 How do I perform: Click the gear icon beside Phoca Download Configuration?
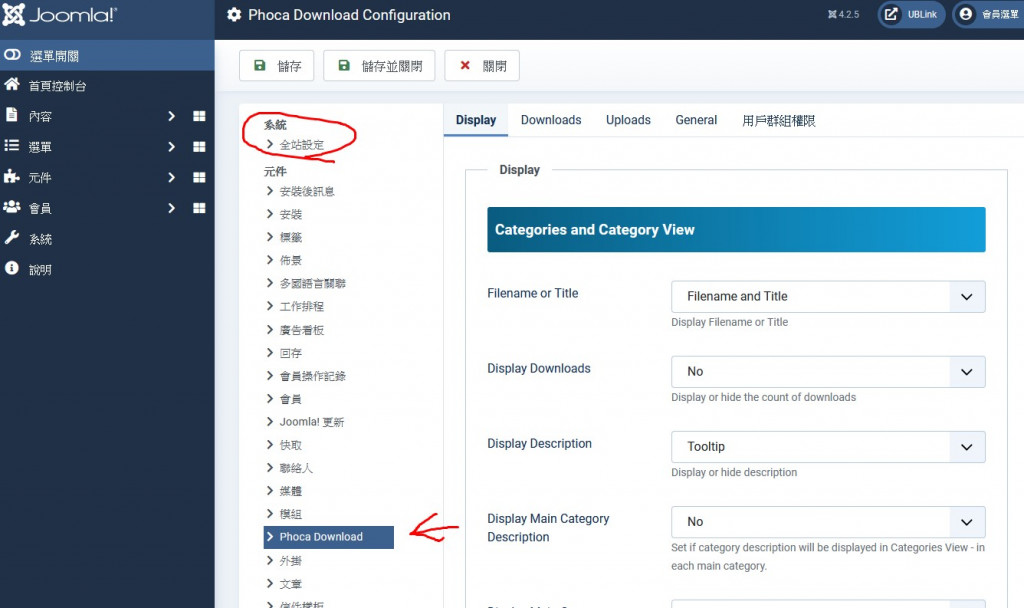pos(234,14)
